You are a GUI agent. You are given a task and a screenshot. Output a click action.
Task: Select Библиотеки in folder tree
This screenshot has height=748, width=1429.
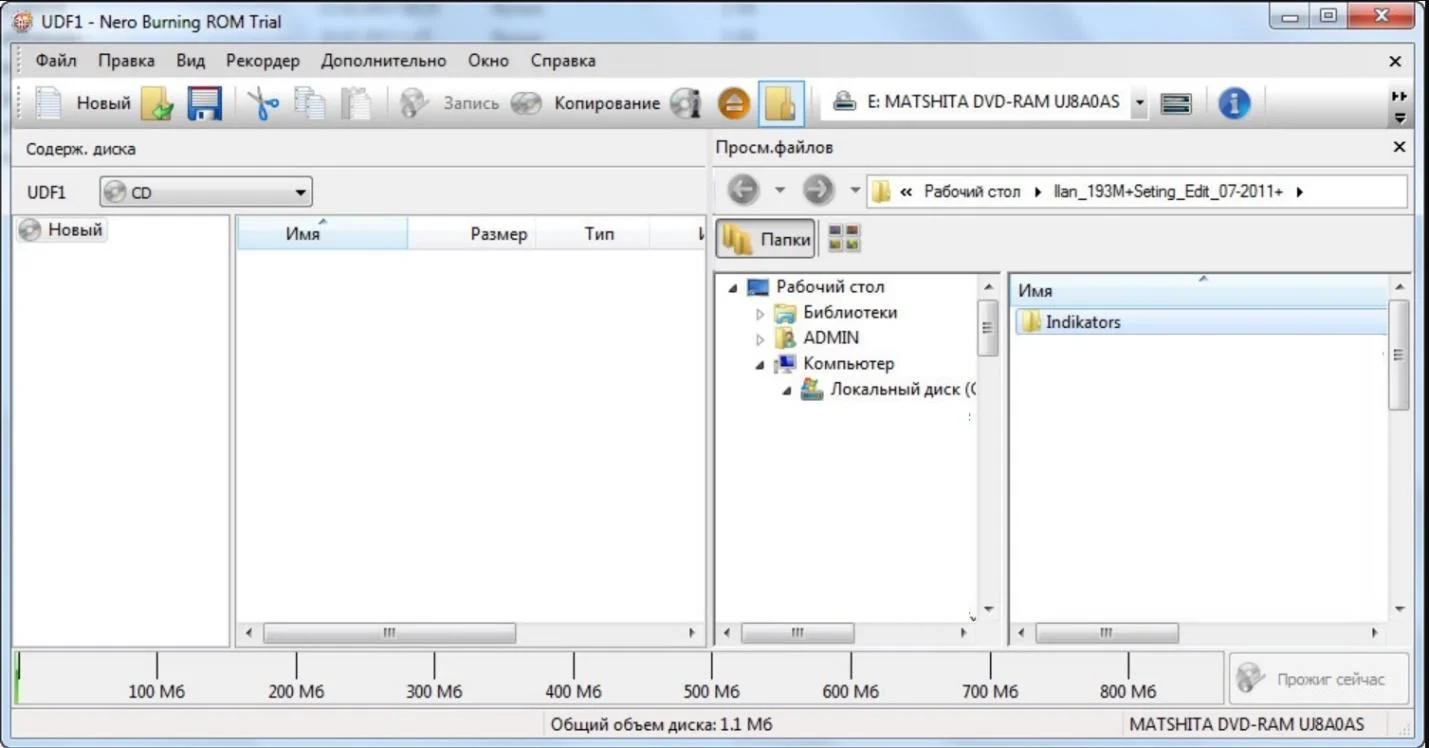(850, 312)
